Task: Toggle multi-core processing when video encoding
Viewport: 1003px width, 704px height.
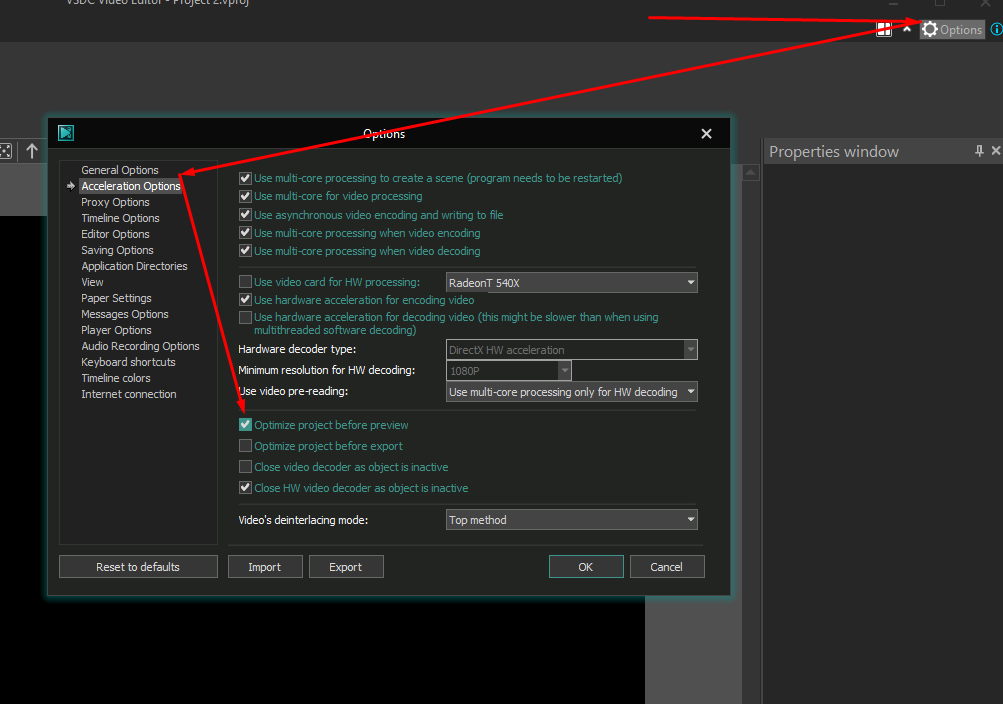Action: point(245,232)
